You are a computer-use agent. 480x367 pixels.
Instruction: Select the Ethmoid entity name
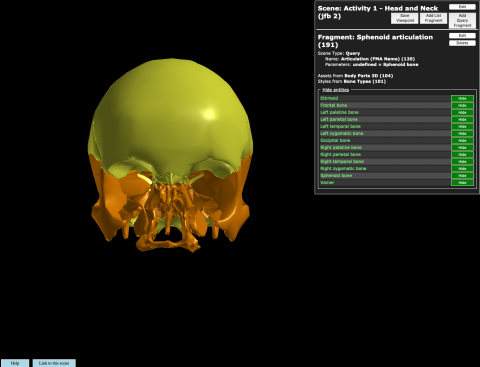click(329, 98)
